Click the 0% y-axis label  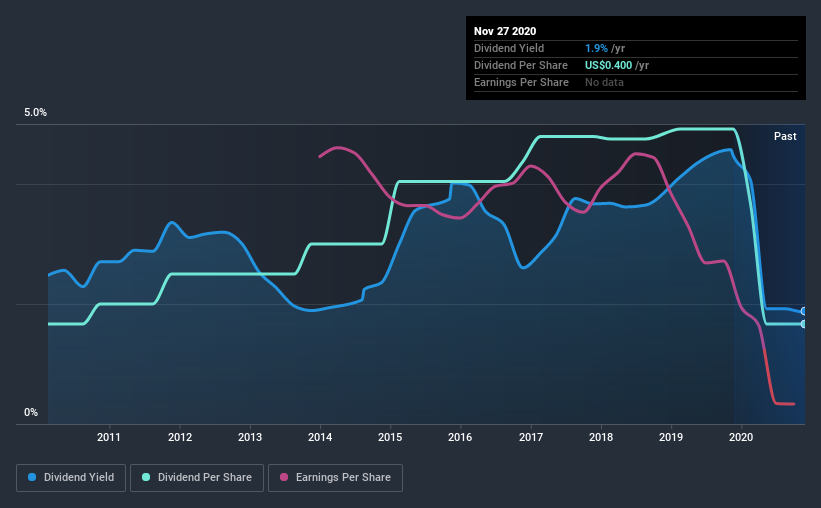pos(31,413)
